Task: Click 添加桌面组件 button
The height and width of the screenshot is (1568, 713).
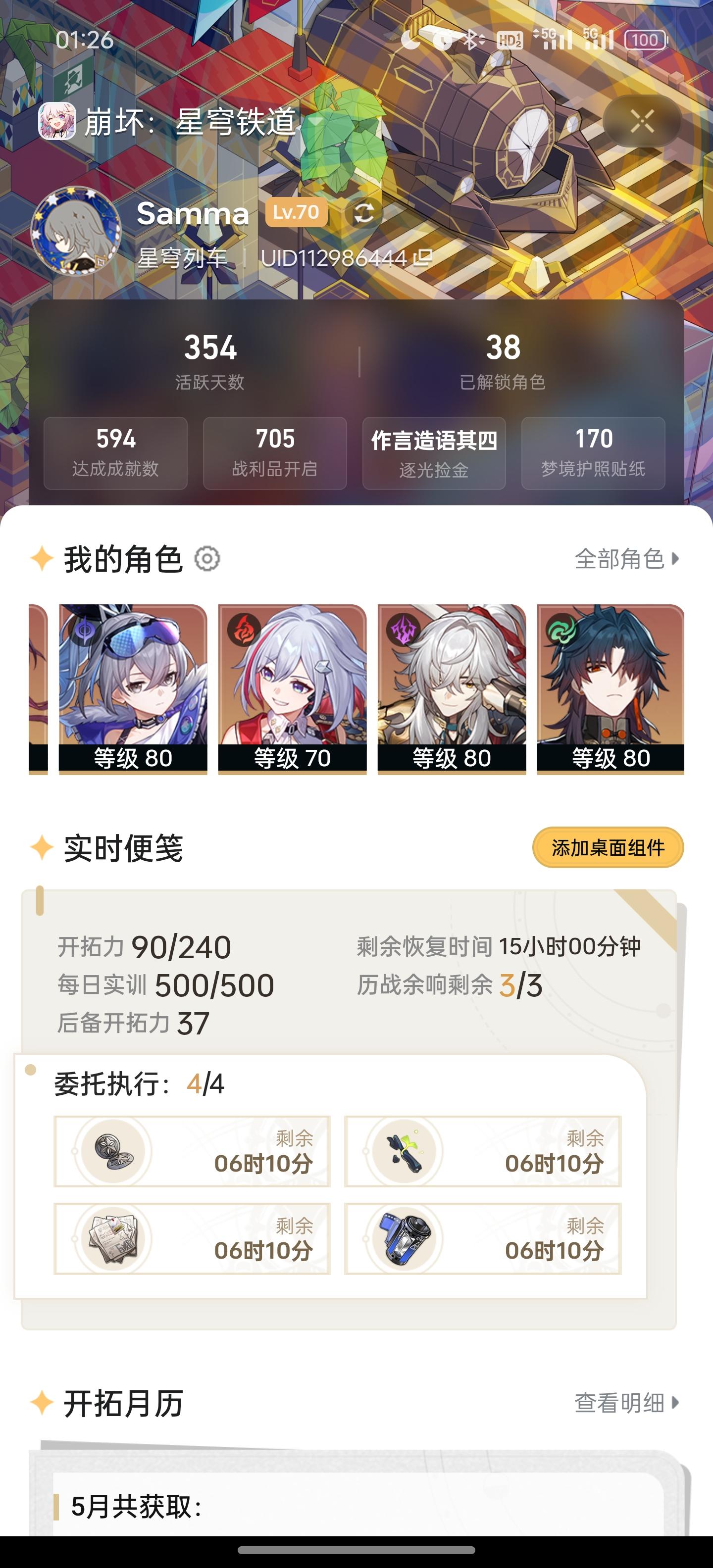Action: 608,847
